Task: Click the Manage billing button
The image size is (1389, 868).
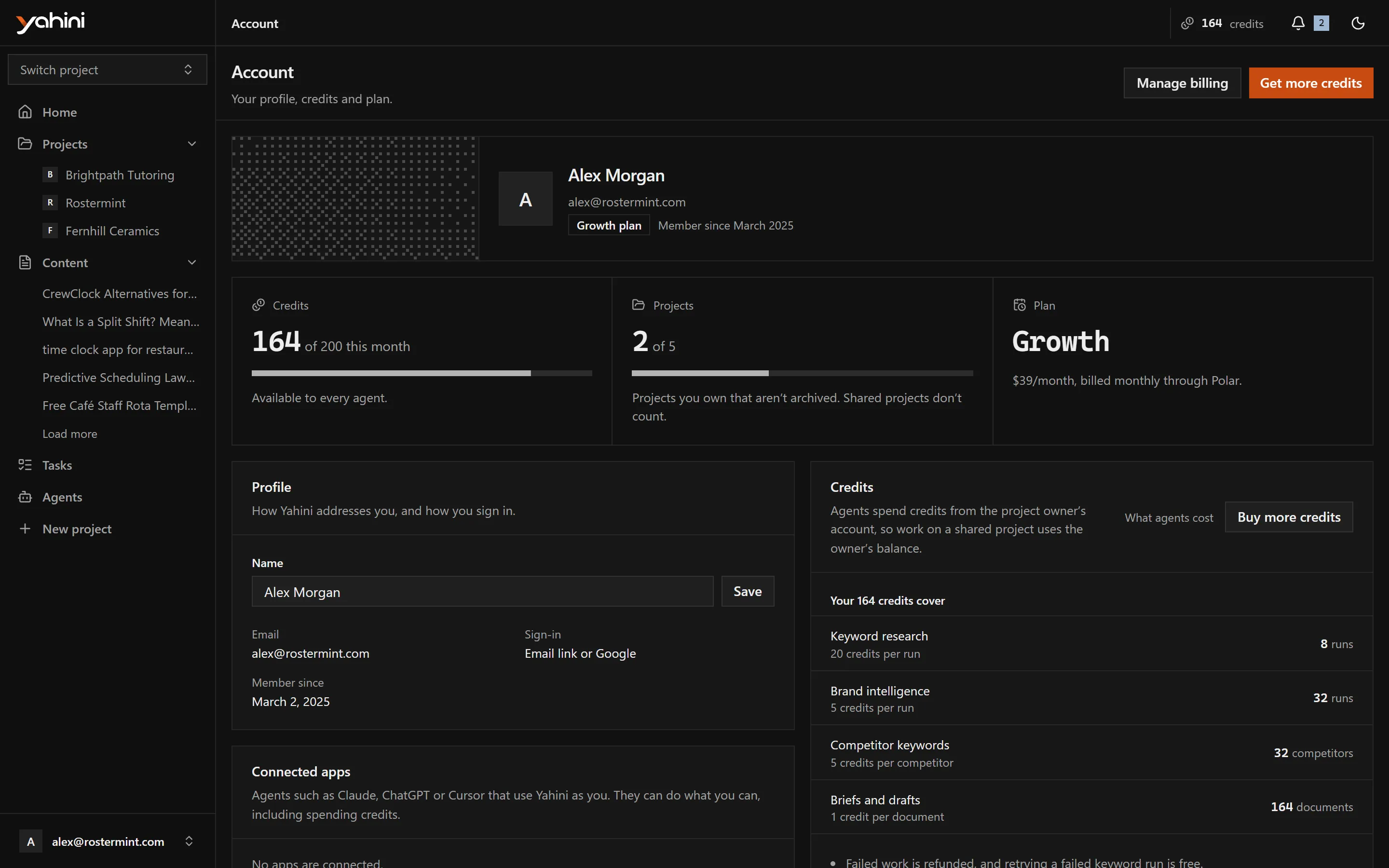Action: point(1182,83)
